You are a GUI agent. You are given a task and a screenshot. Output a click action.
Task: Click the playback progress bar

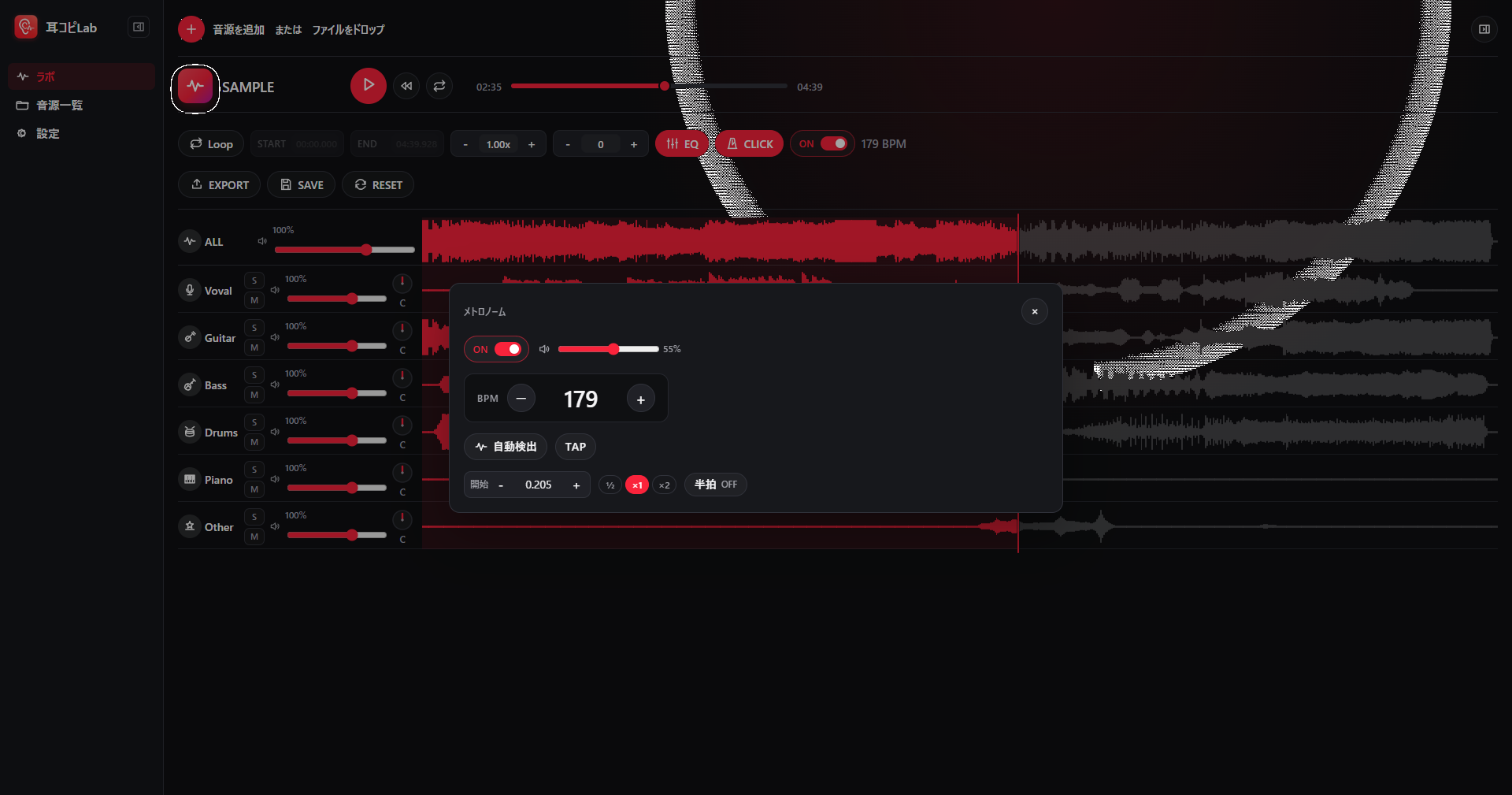(x=649, y=86)
